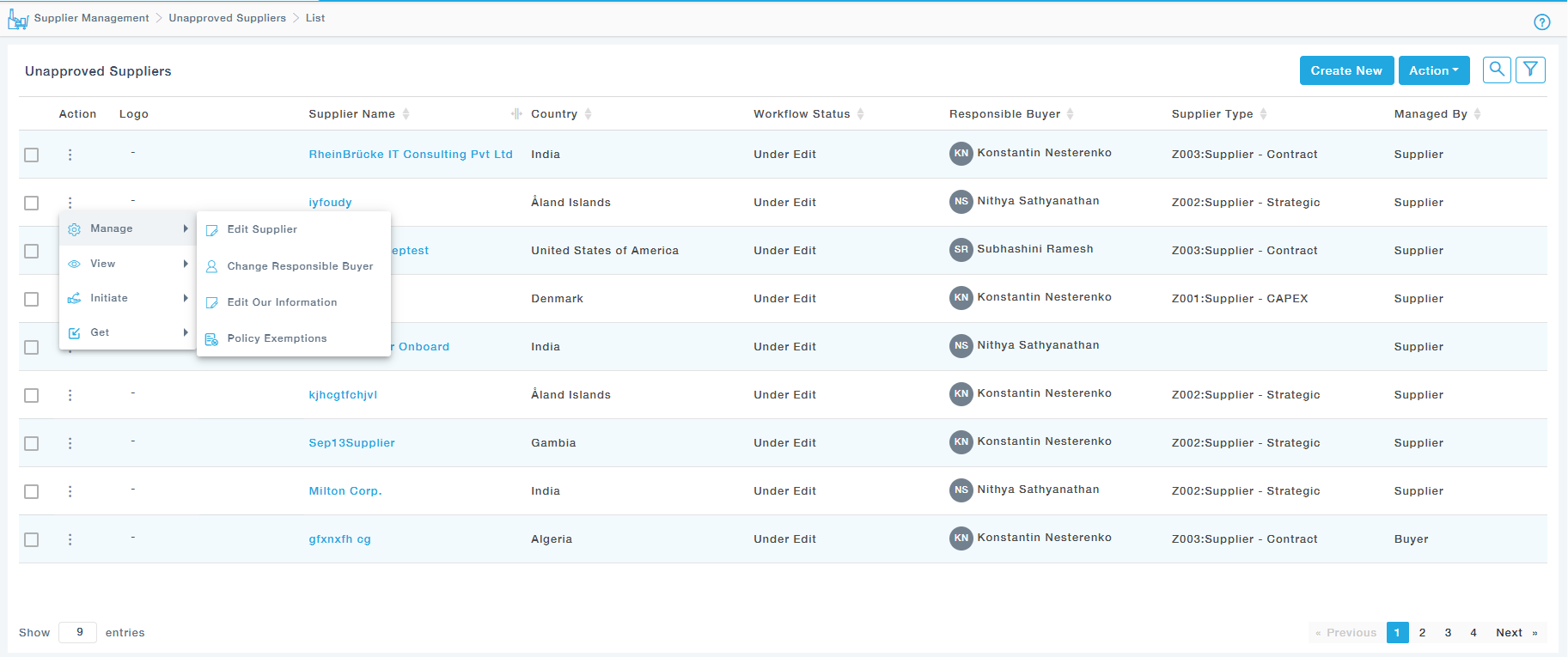Screen dimensions: 1568x657
Task: Click the Supplier Management module icon
Action: click(x=17, y=19)
